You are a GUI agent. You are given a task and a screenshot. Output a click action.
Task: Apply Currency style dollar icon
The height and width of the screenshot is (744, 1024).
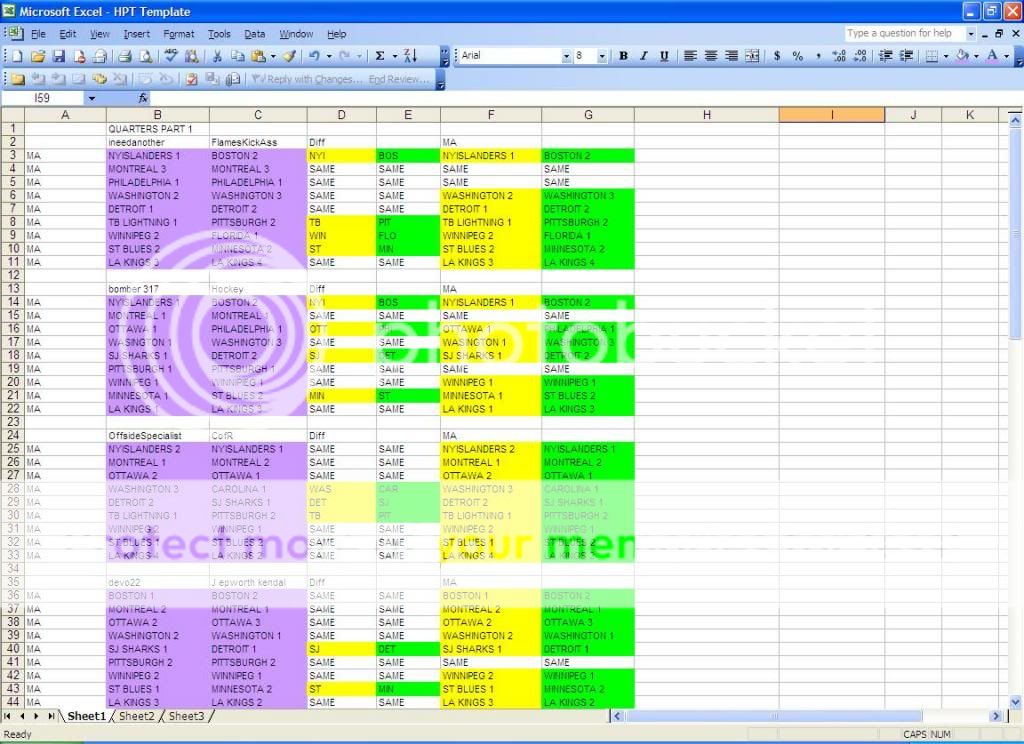click(x=777, y=56)
